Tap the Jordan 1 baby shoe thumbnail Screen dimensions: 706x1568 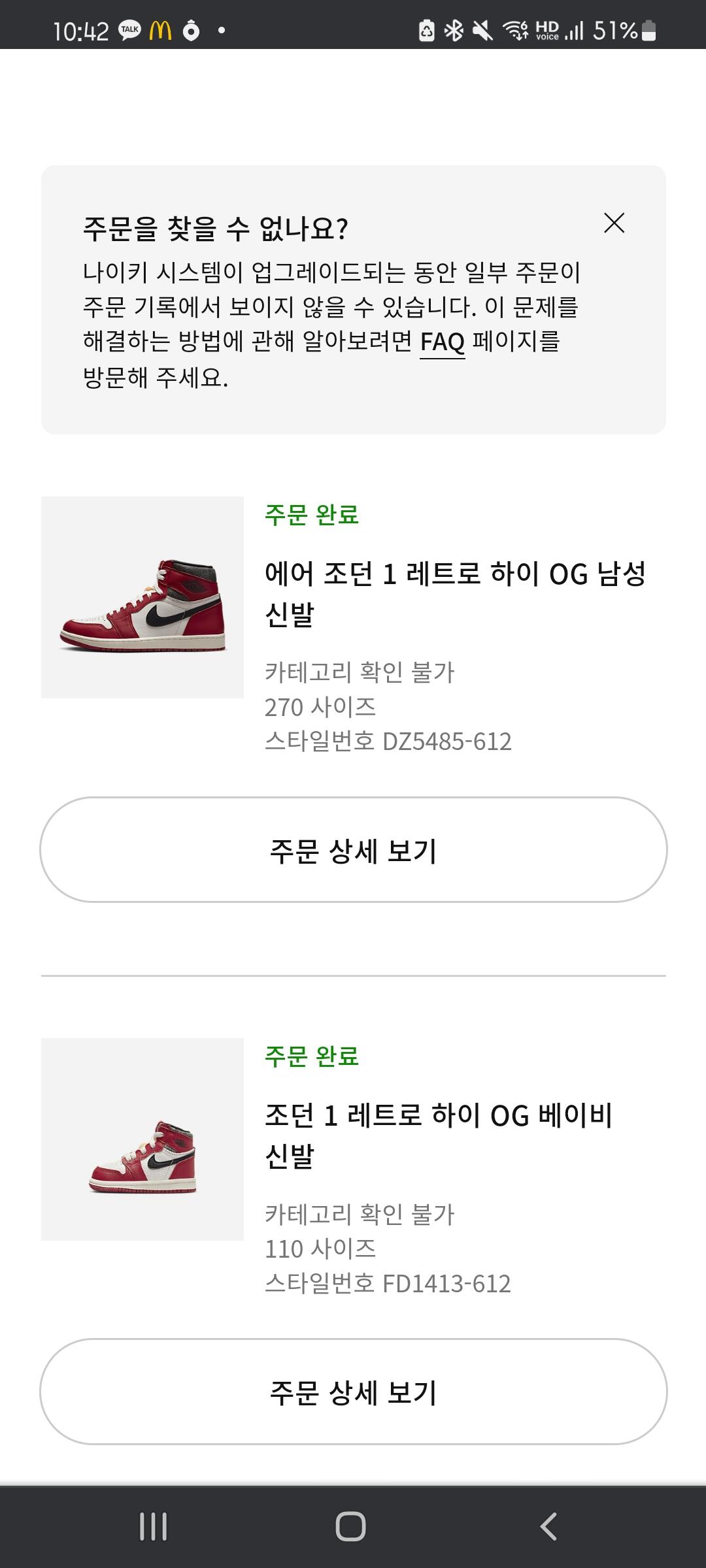point(143,1139)
